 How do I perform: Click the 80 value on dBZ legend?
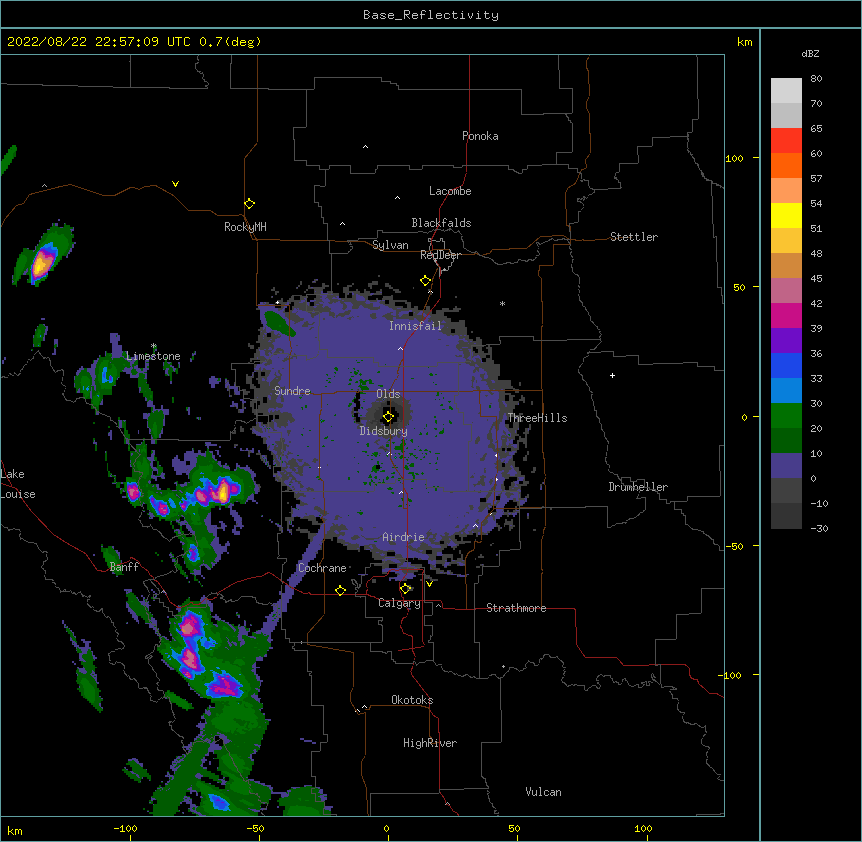[816, 79]
